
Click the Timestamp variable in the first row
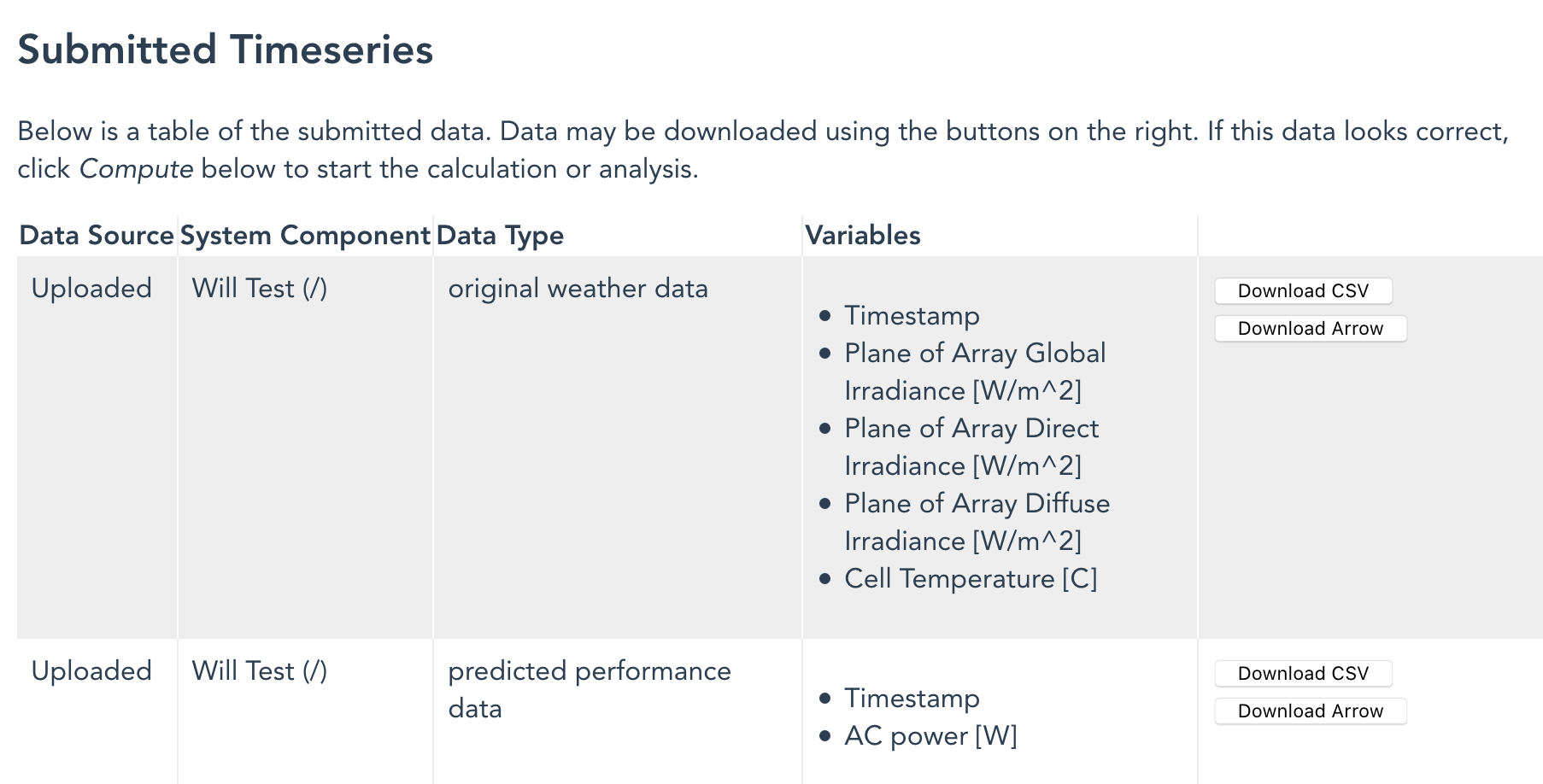coord(911,315)
